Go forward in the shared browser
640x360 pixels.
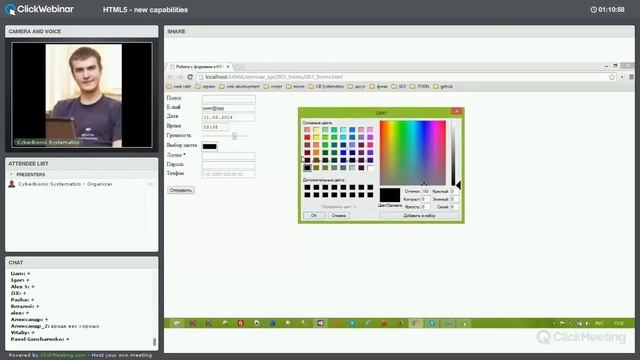click(x=180, y=77)
